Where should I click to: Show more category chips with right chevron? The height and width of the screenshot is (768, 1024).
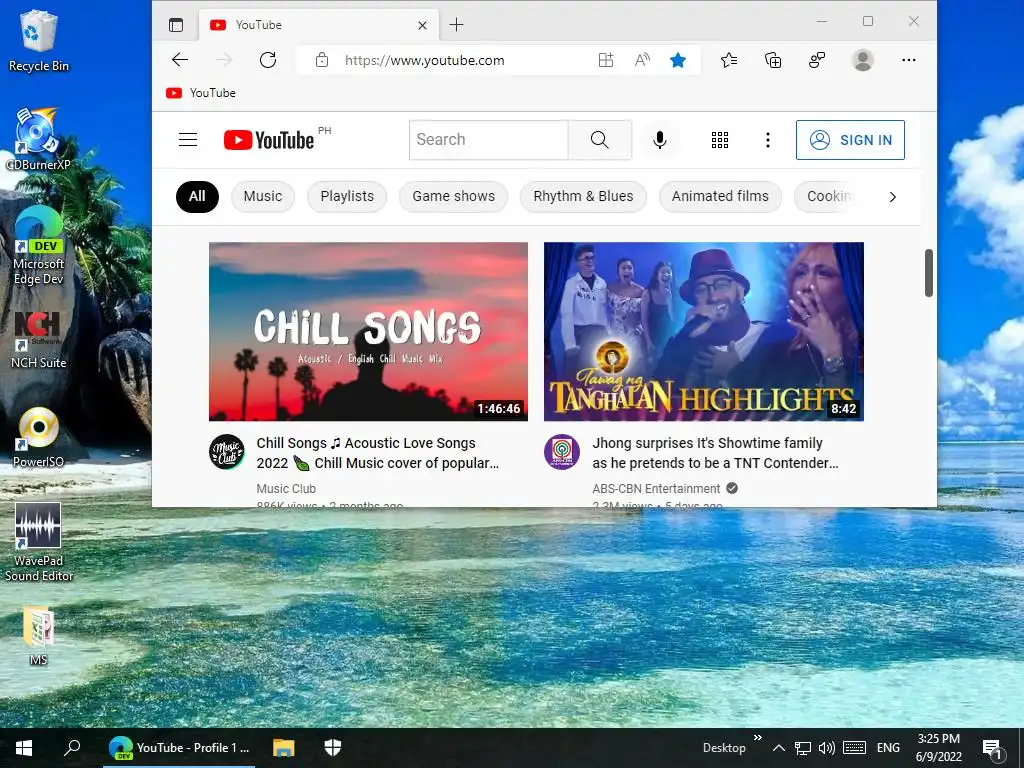[x=893, y=197]
